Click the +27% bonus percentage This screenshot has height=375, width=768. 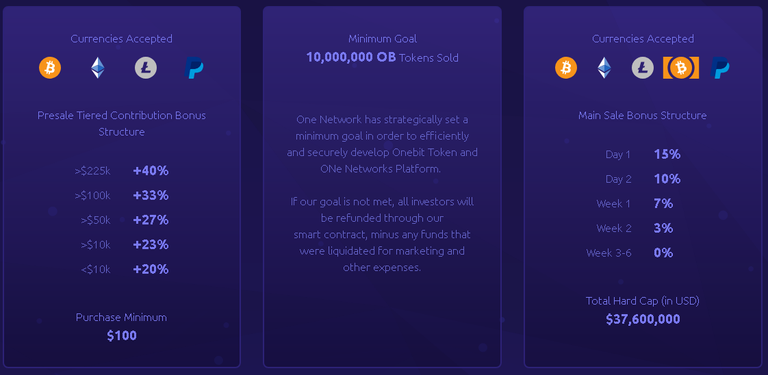(151, 220)
